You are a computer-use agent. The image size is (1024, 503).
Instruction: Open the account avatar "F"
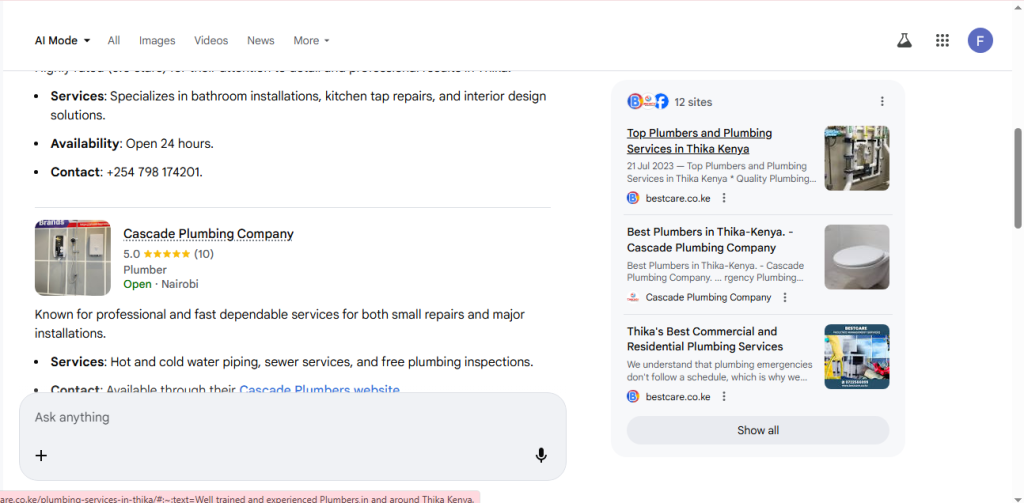click(980, 41)
